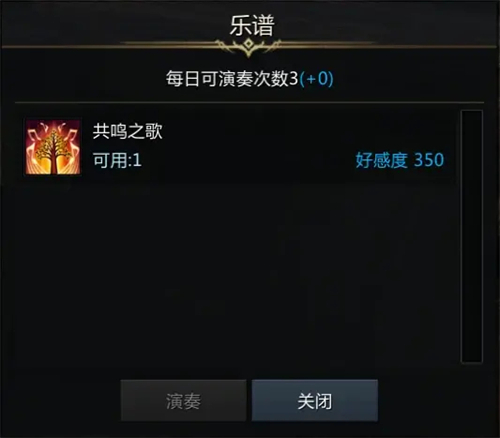500x438 pixels.
Task: Click the empty list area below 共鸣之歌
Action: 237,273
